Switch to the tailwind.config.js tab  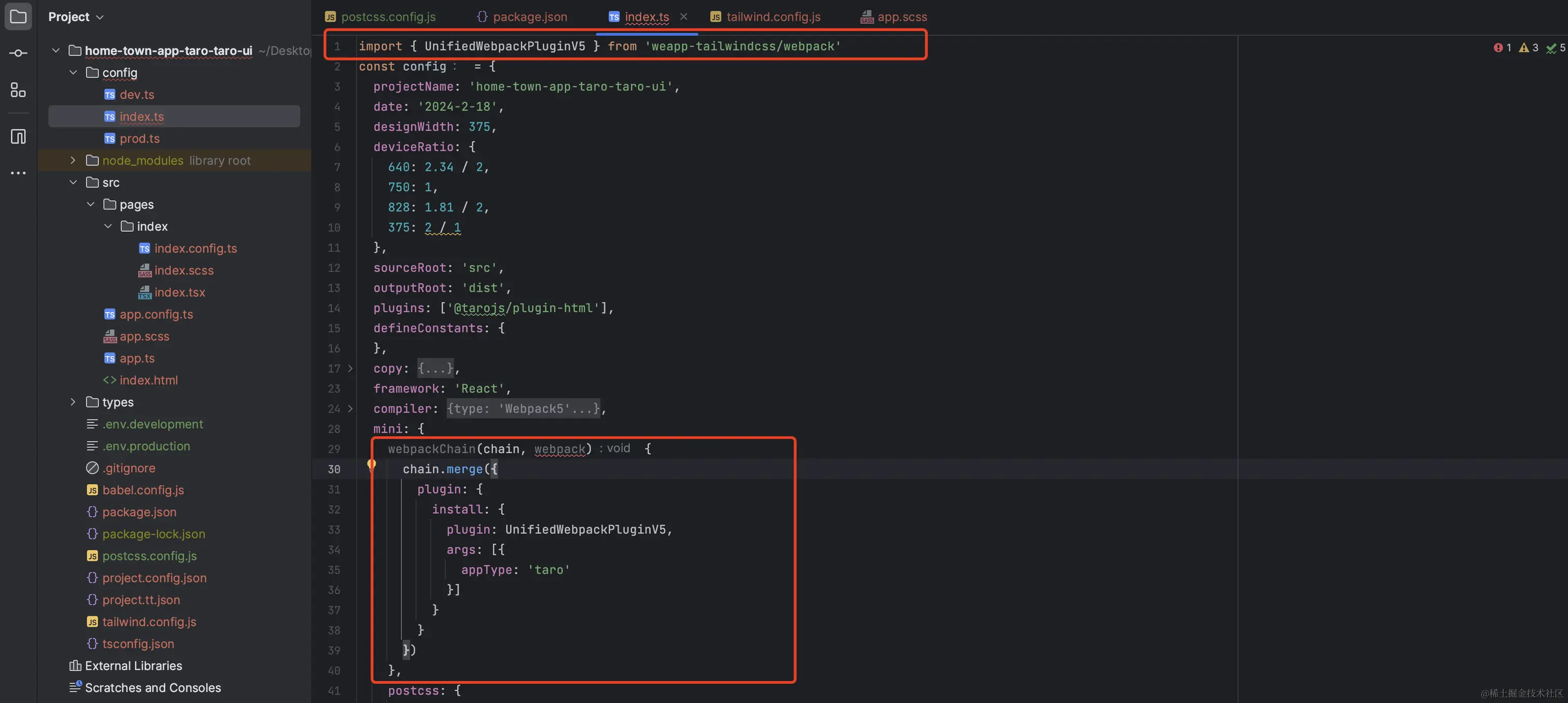[x=773, y=17]
